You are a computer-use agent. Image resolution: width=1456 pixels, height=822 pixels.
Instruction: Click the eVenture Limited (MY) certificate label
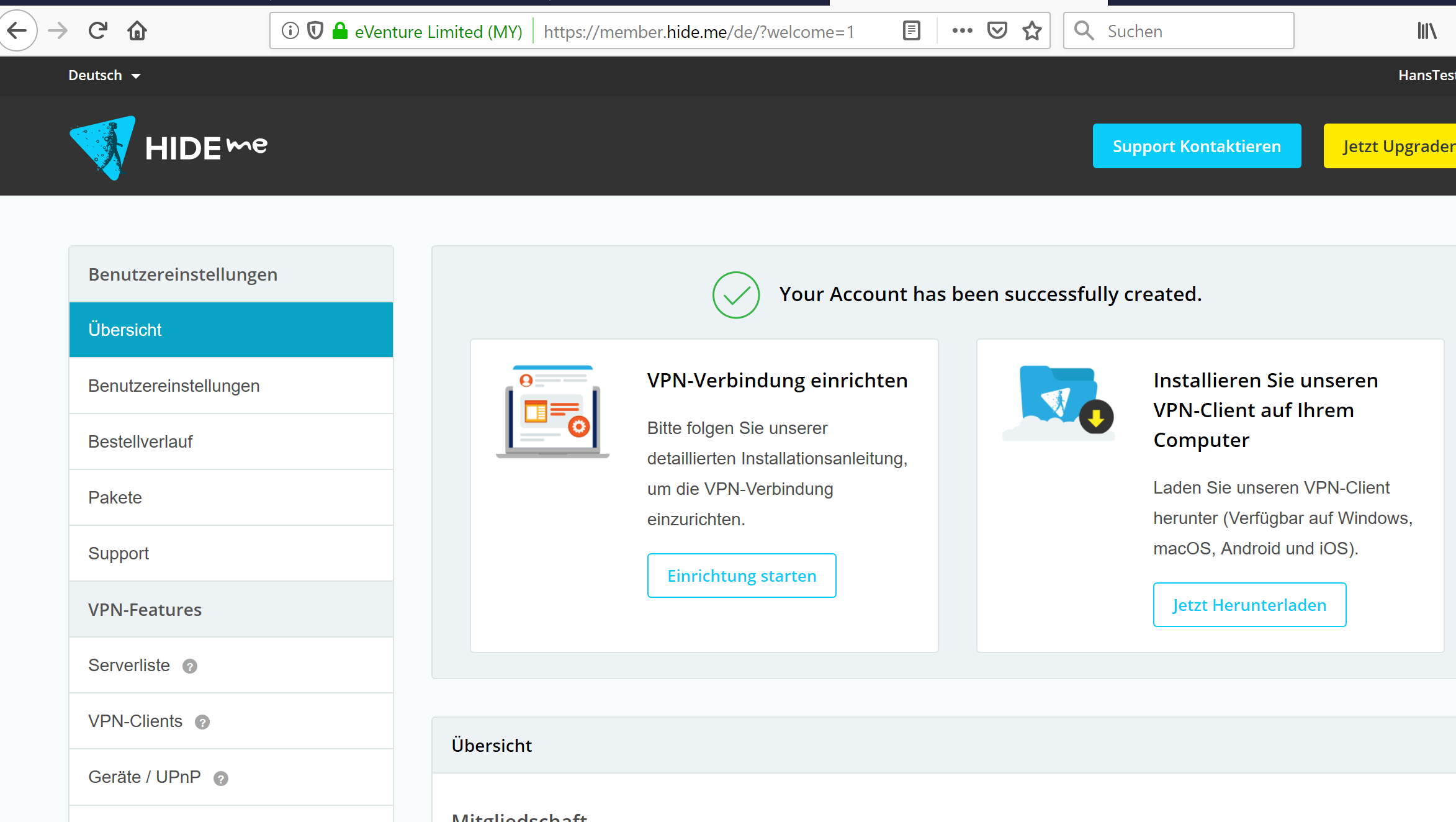click(x=438, y=31)
